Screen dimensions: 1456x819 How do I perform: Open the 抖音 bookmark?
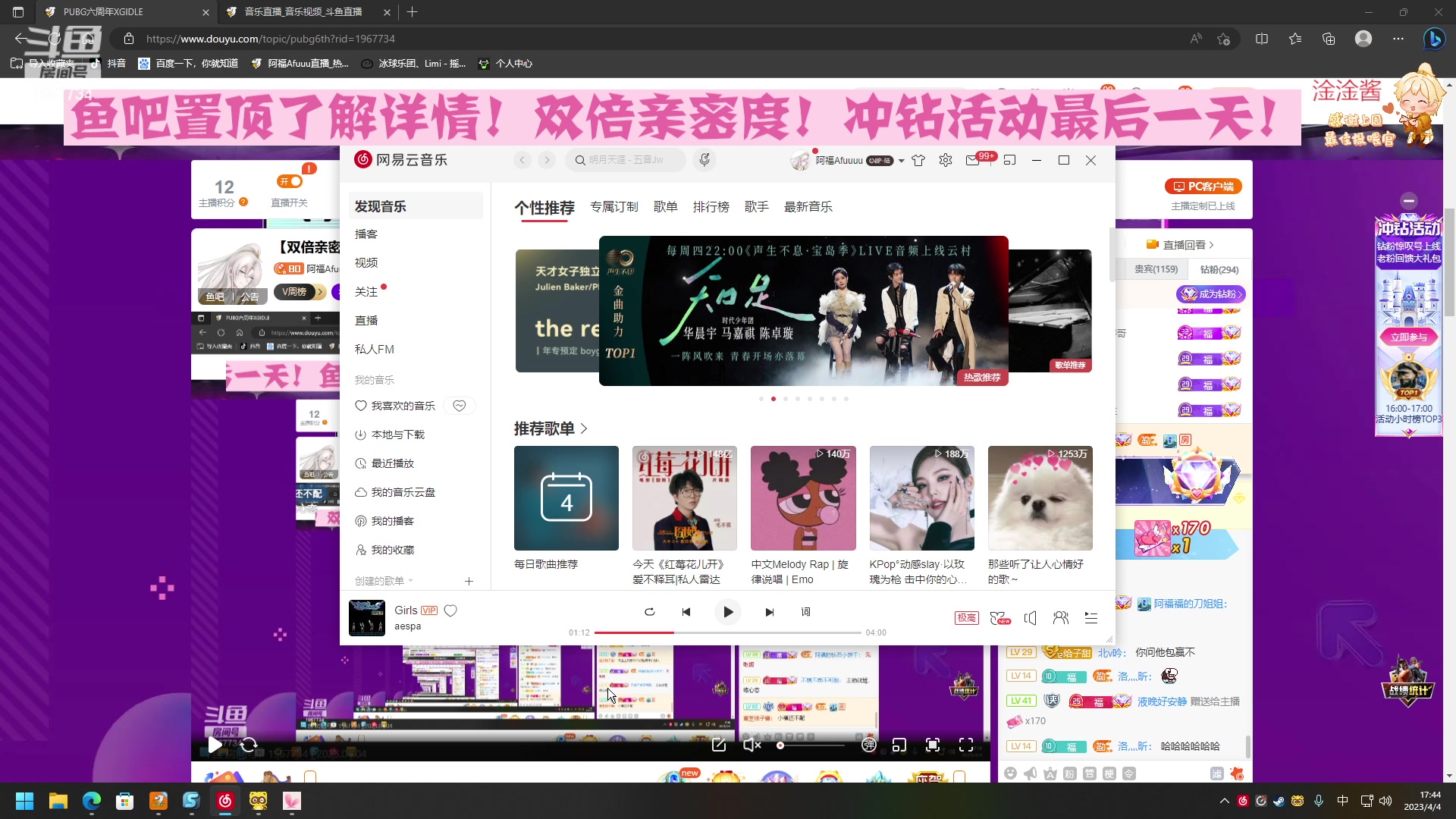108,64
